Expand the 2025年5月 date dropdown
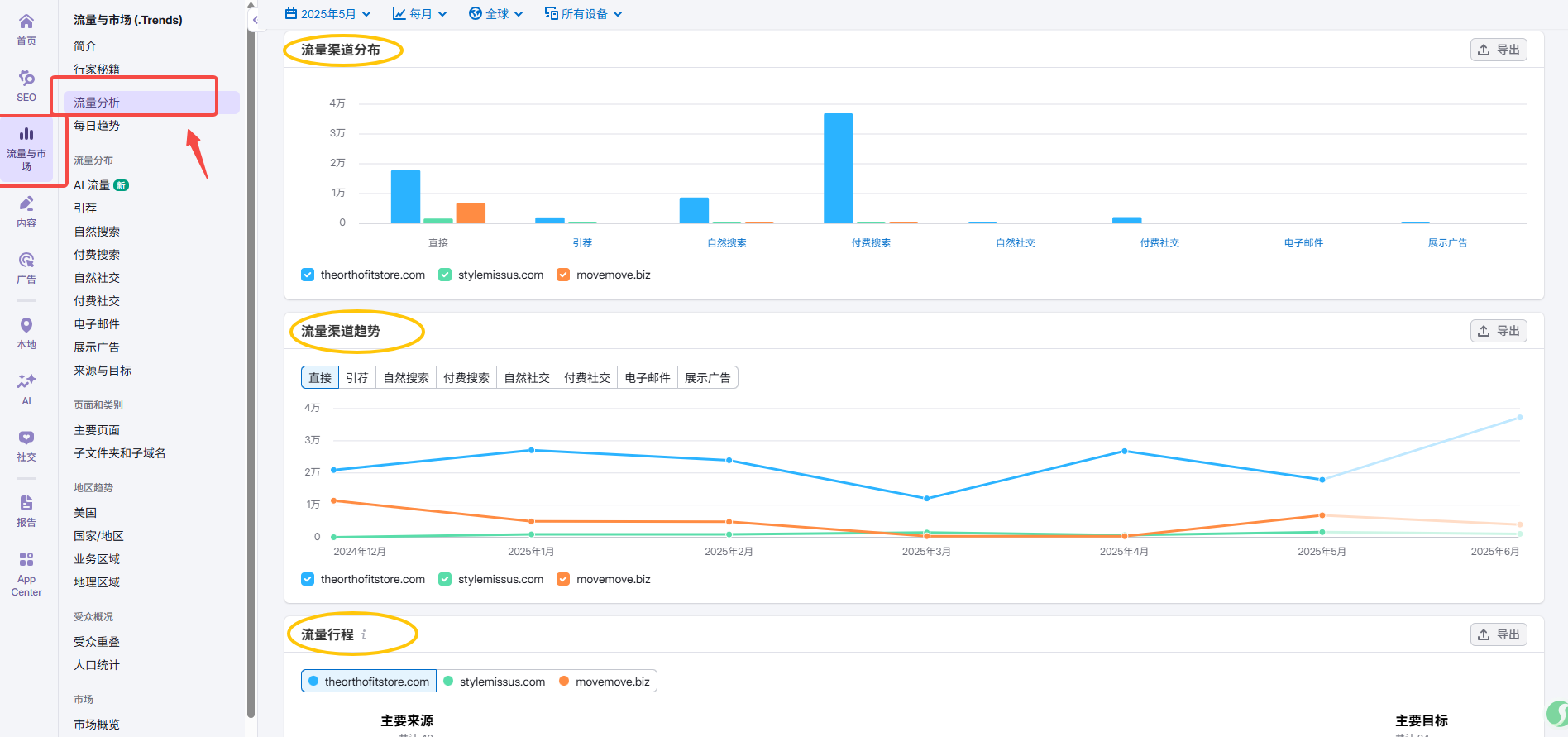1568x737 pixels. (327, 14)
